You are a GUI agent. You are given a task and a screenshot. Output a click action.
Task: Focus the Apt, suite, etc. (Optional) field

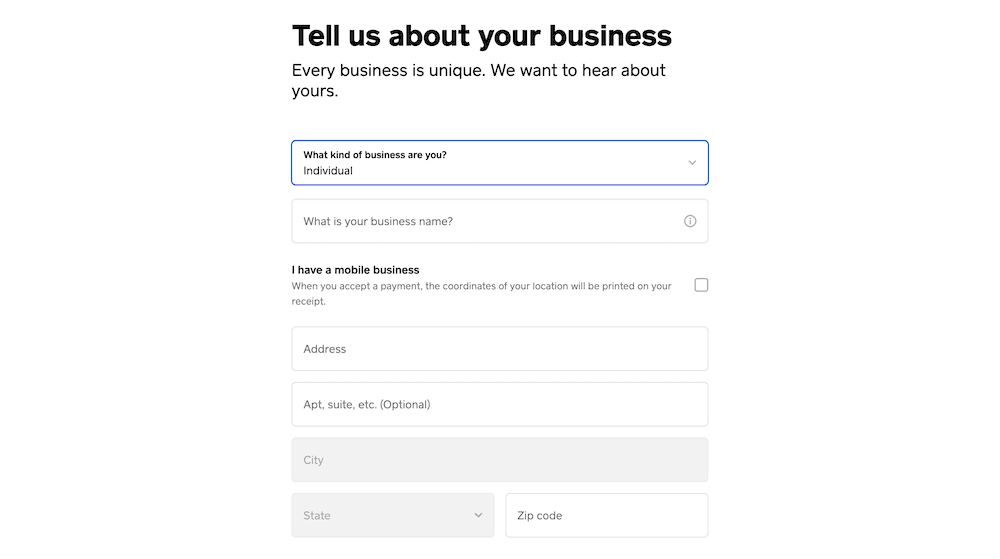(x=500, y=404)
